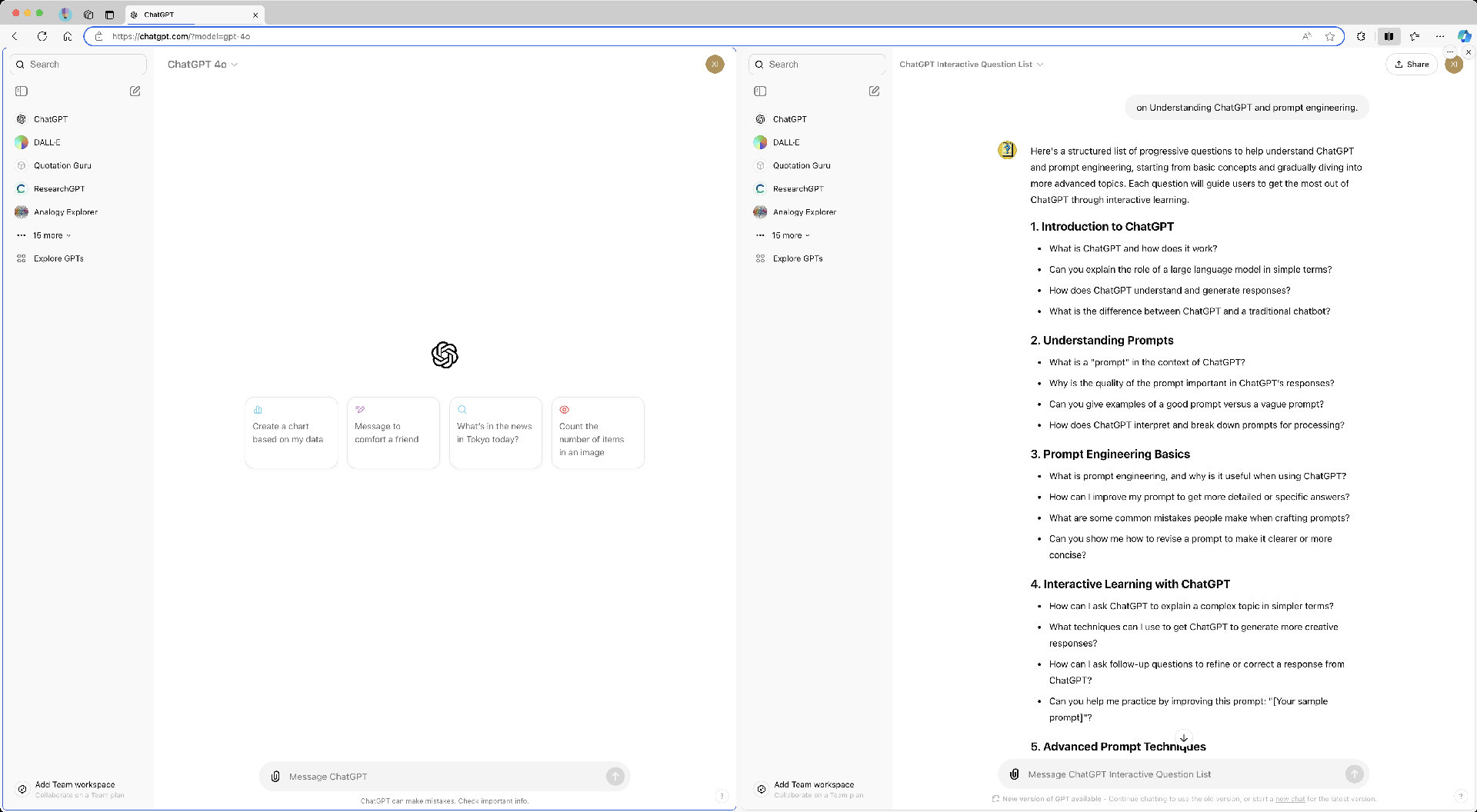Open the ChatGPT 4o model dropdown
The width and height of the screenshot is (1477, 812).
tap(202, 65)
